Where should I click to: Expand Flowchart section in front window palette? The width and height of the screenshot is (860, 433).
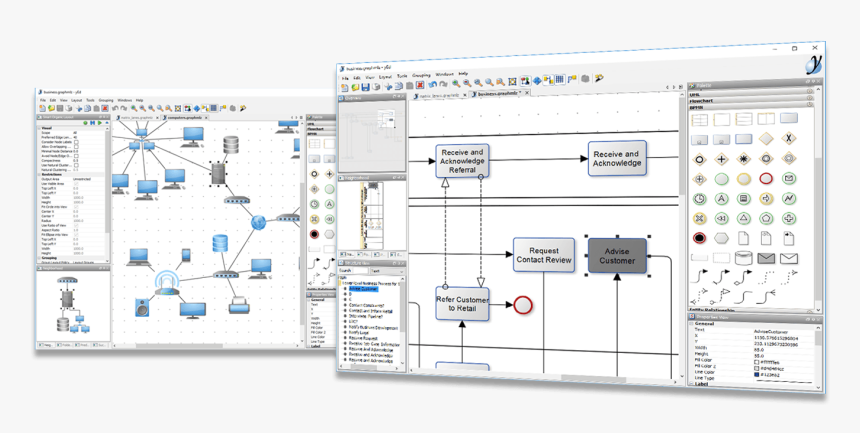(x=751, y=100)
